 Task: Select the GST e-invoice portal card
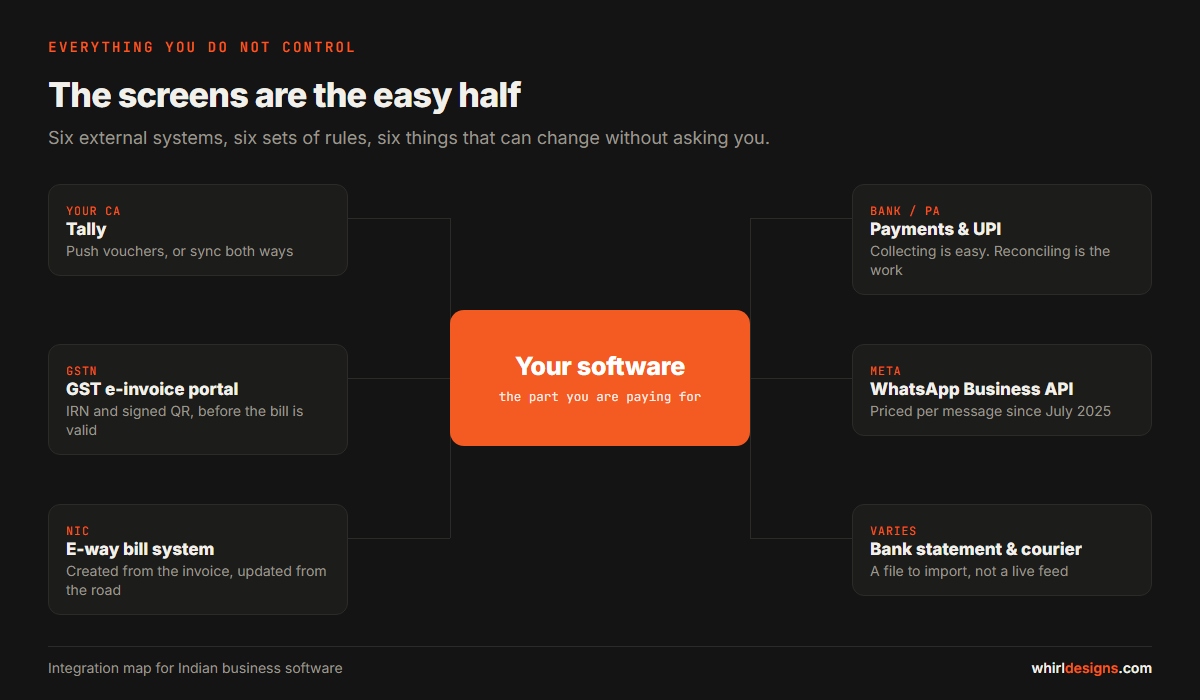[198, 399]
